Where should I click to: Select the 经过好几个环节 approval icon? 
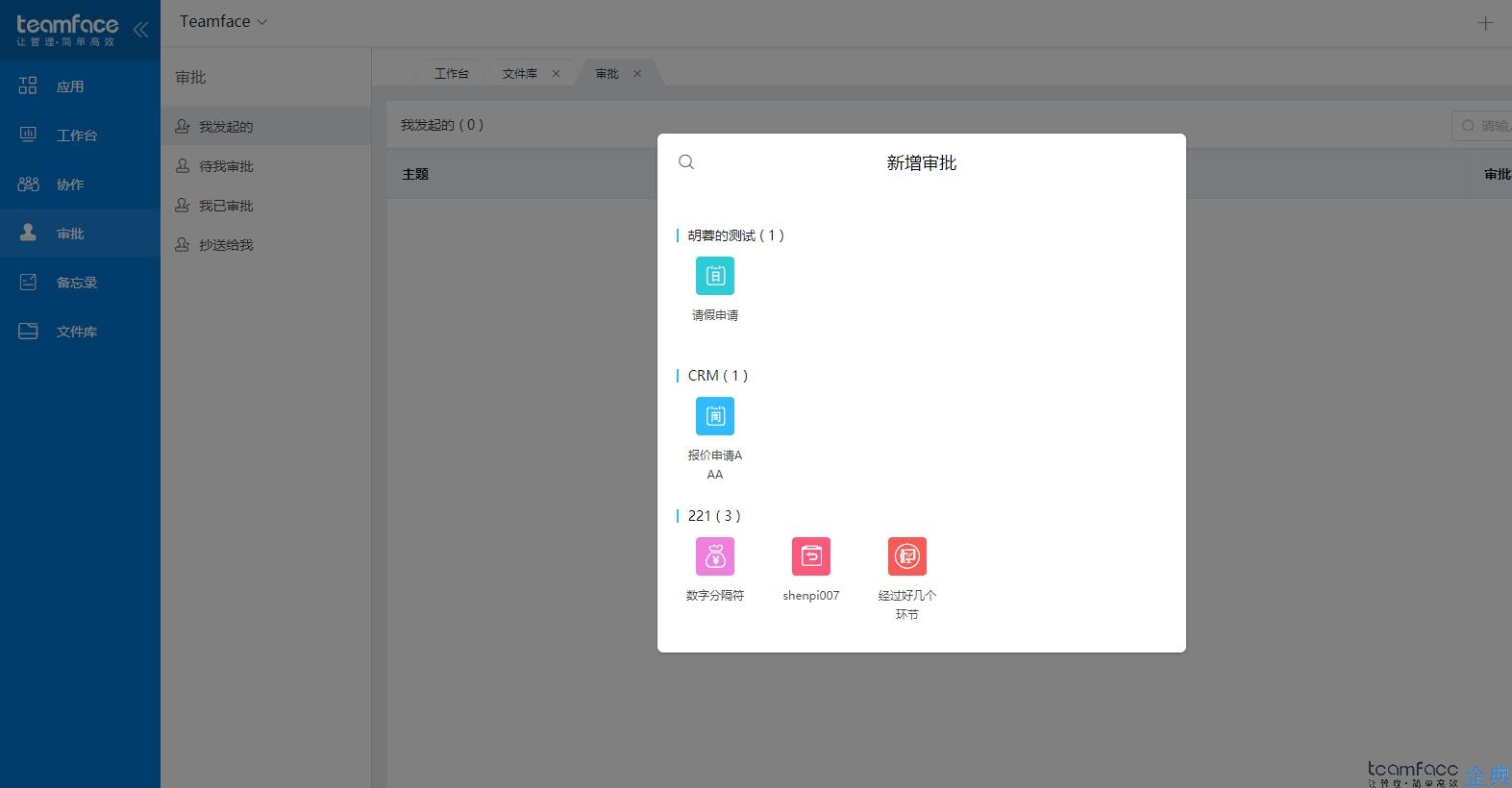click(906, 557)
